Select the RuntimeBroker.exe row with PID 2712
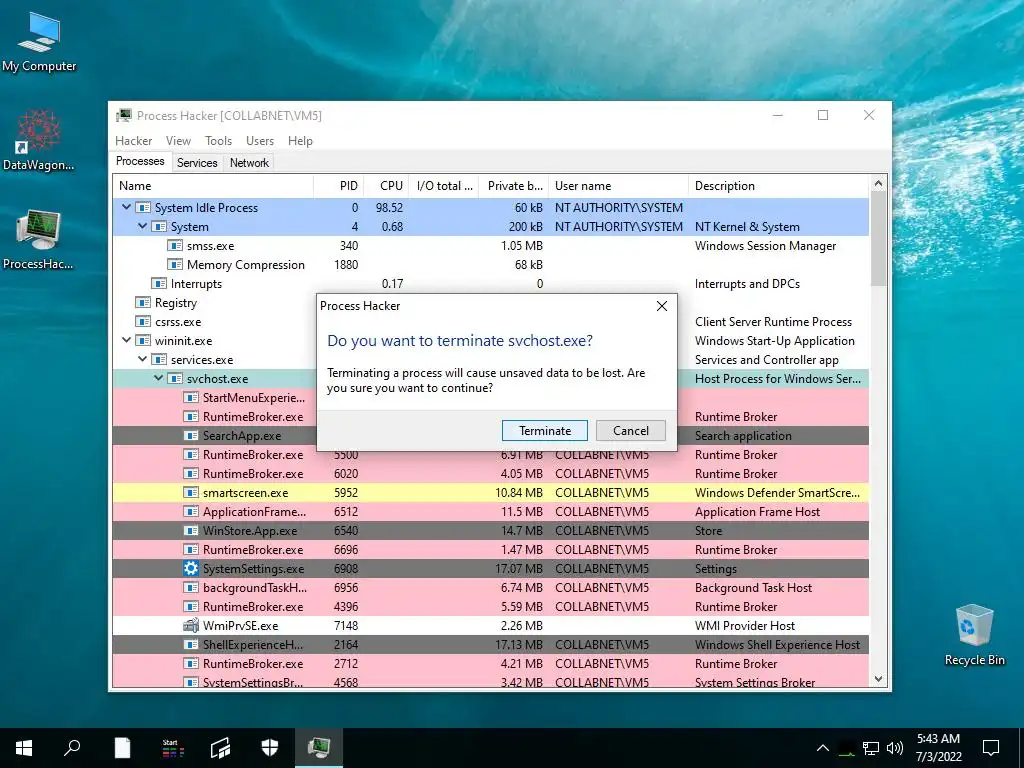Viewport: 1024px width, 768px height. (x=490, y=664)
